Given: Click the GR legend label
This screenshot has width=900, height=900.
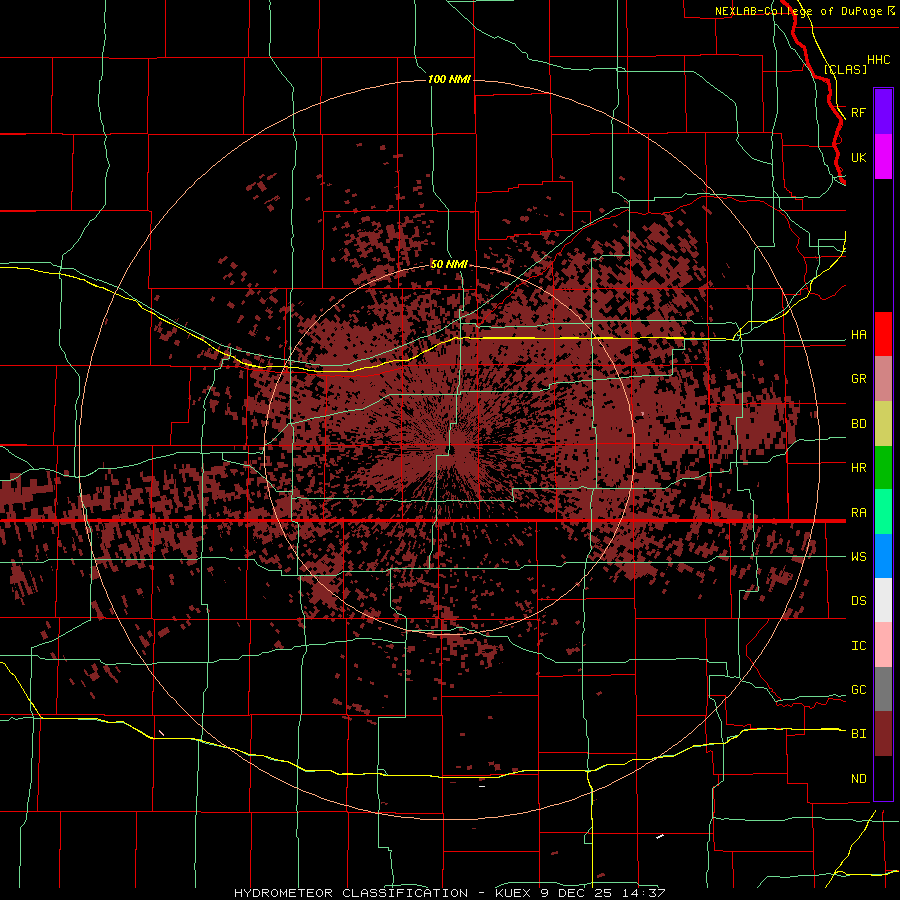Looking at the screenshot, I should click(x=858, y=379).
